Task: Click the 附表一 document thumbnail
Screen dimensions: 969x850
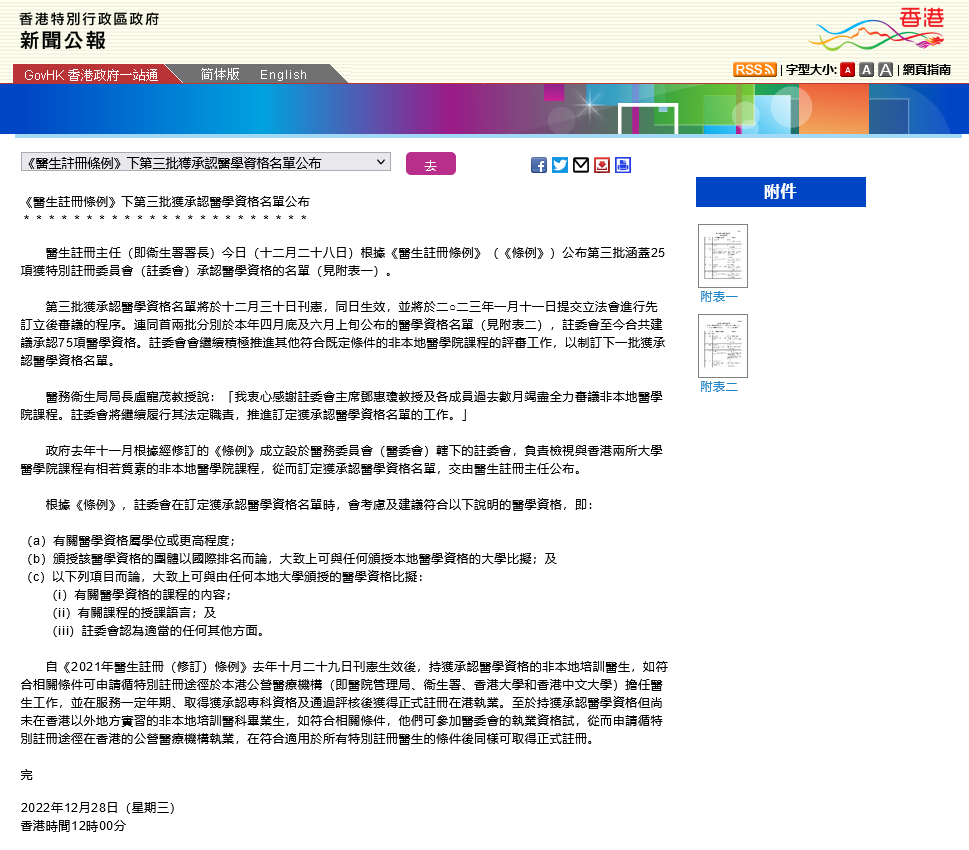Action: [722, 256]
